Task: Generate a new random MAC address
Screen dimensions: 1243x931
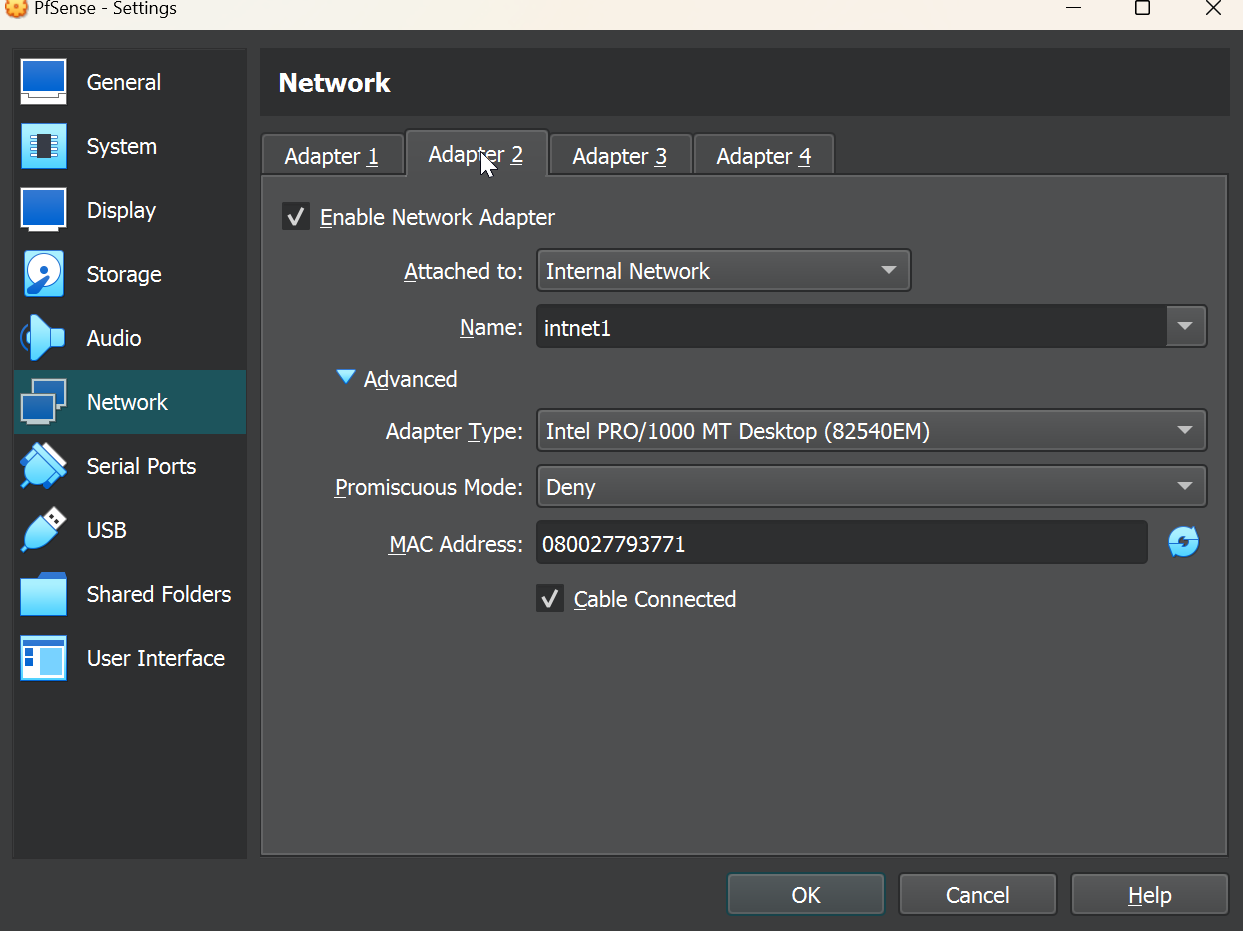Action: [x=1183, y=543]
